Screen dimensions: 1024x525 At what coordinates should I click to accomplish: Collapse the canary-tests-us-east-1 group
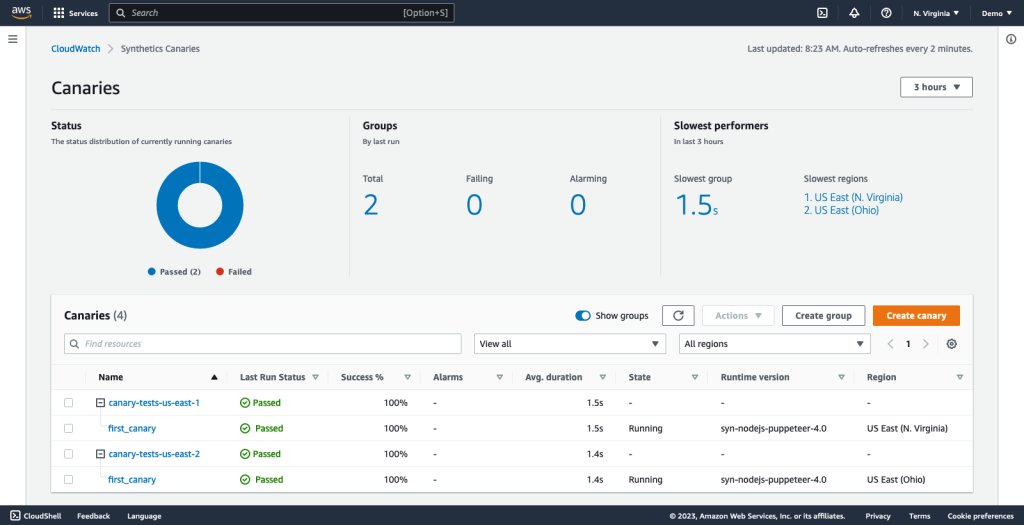click(x=100, y=403)
